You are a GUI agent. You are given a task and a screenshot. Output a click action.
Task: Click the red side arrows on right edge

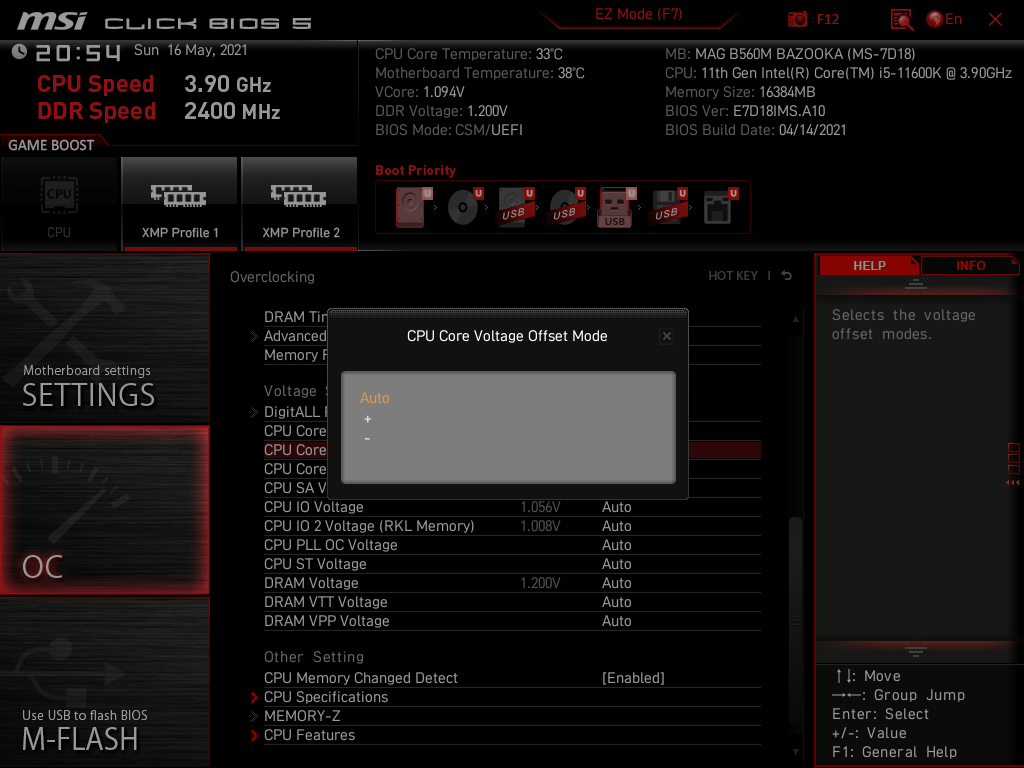(x=1012, y=483)
